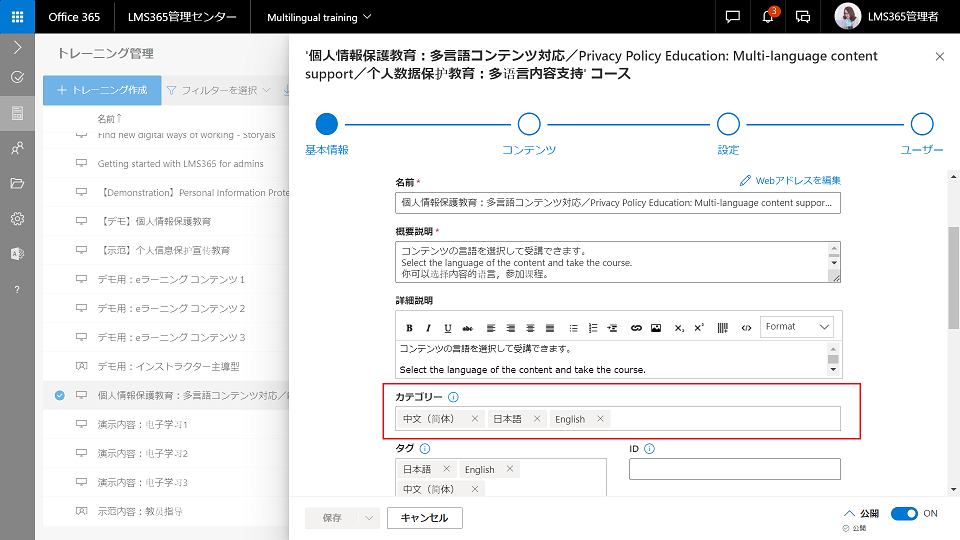Click the 名前 name input field
Screen dimensions: 960x540
618,203
